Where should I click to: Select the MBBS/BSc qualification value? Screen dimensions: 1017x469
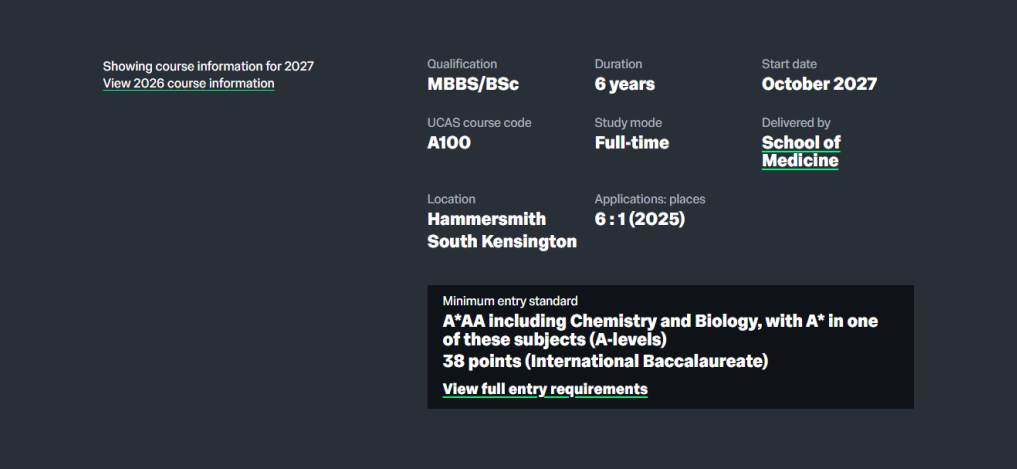pyautogui.click(x=473, y=84)
